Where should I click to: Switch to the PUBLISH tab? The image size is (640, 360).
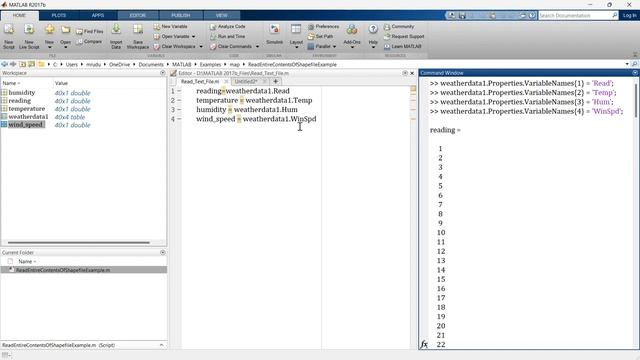tap(180, 16)
